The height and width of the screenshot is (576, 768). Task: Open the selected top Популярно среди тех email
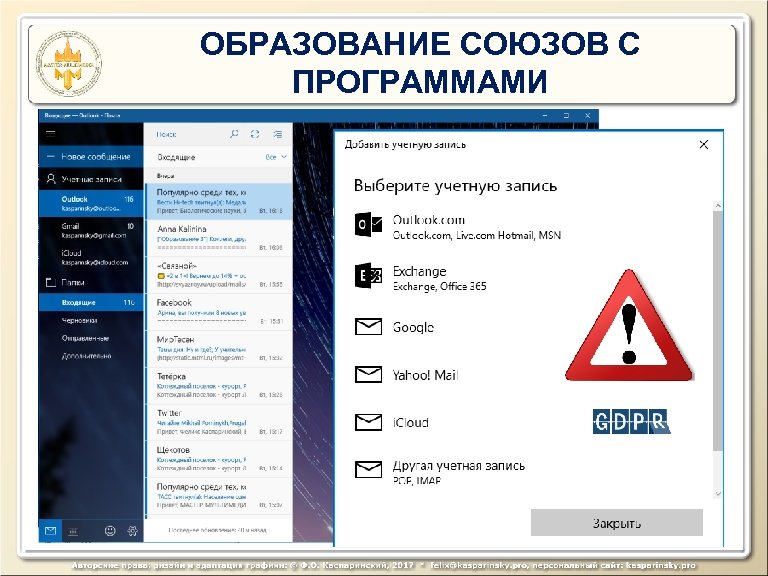click(x=219, y=201)
